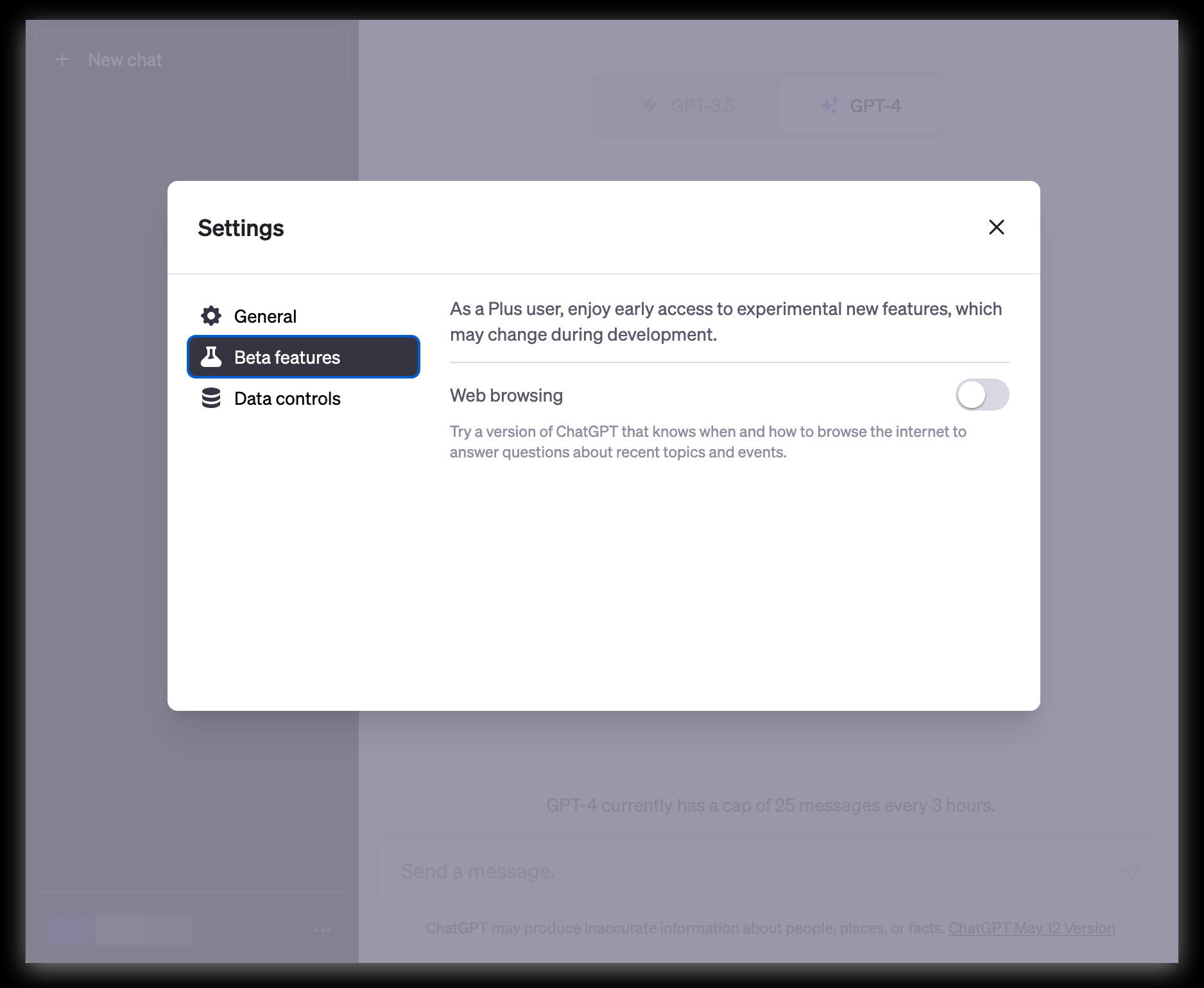Click the lightning bolt icon for GPT-3.5
The width and height of the screenshot is (1204, 988).
tap(650, 105)
